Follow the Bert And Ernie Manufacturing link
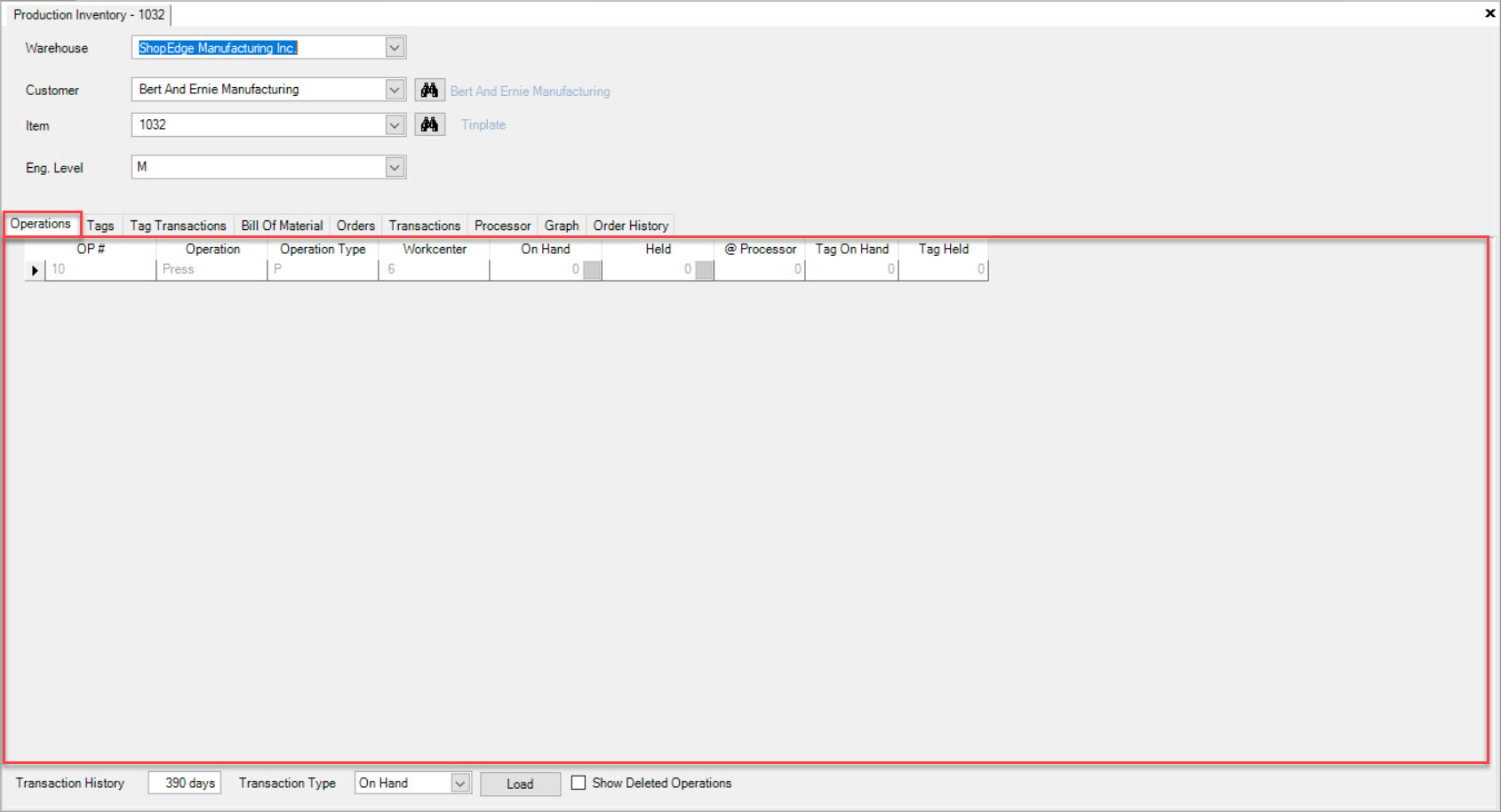The image size is (1501, 812). tap(530, 92)
